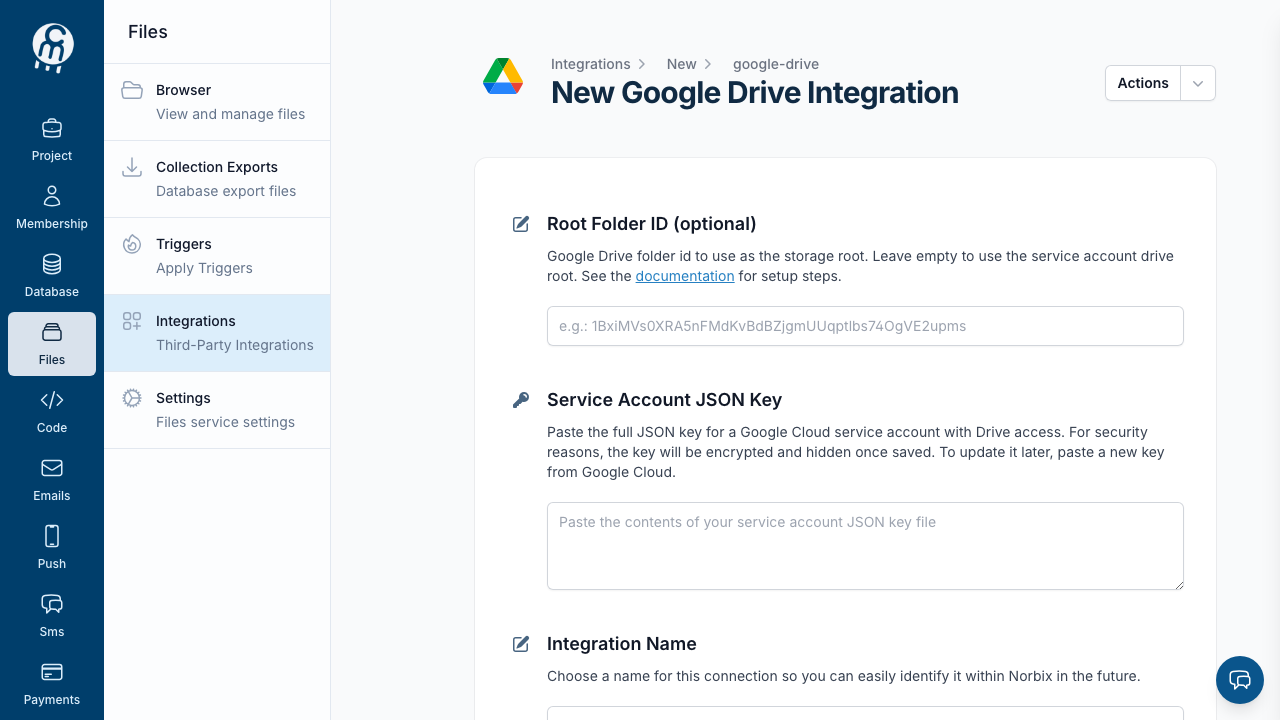Screen dimensions: 1280x720
Task: Click the New Google Drive Integration heading
Action: [755, 93]
